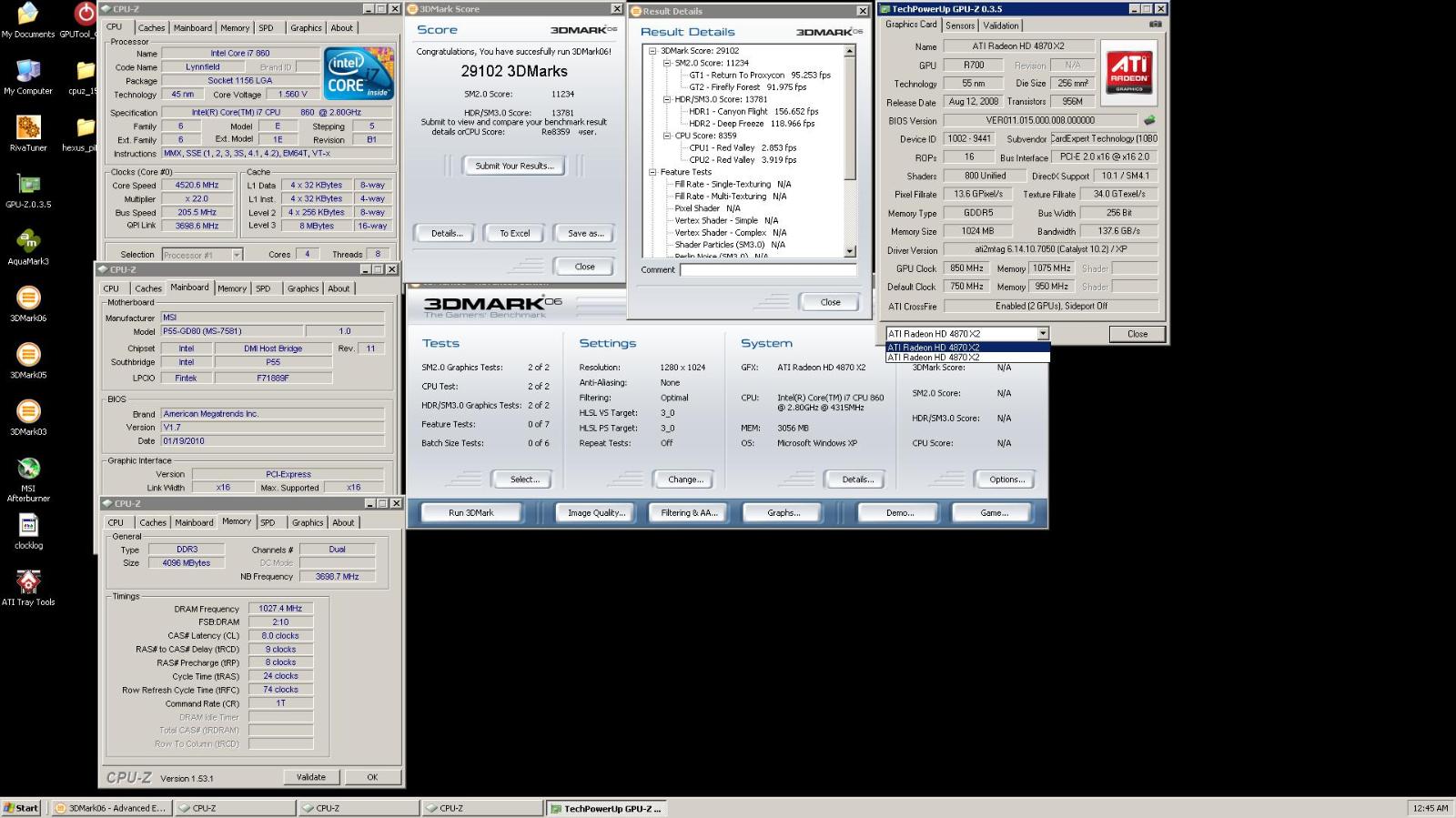Click the Game button in 3DMark06
1456x818 pixels.
[x=994, y=513]
